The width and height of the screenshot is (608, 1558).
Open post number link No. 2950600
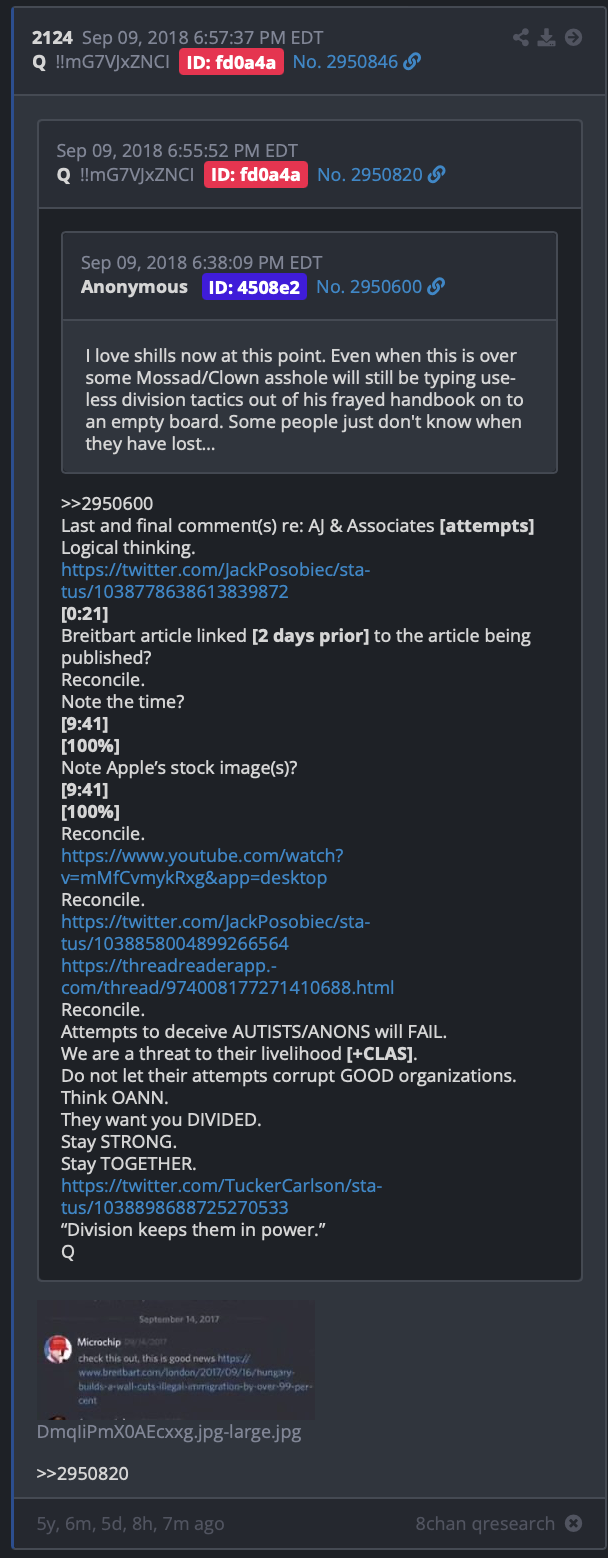368,287
